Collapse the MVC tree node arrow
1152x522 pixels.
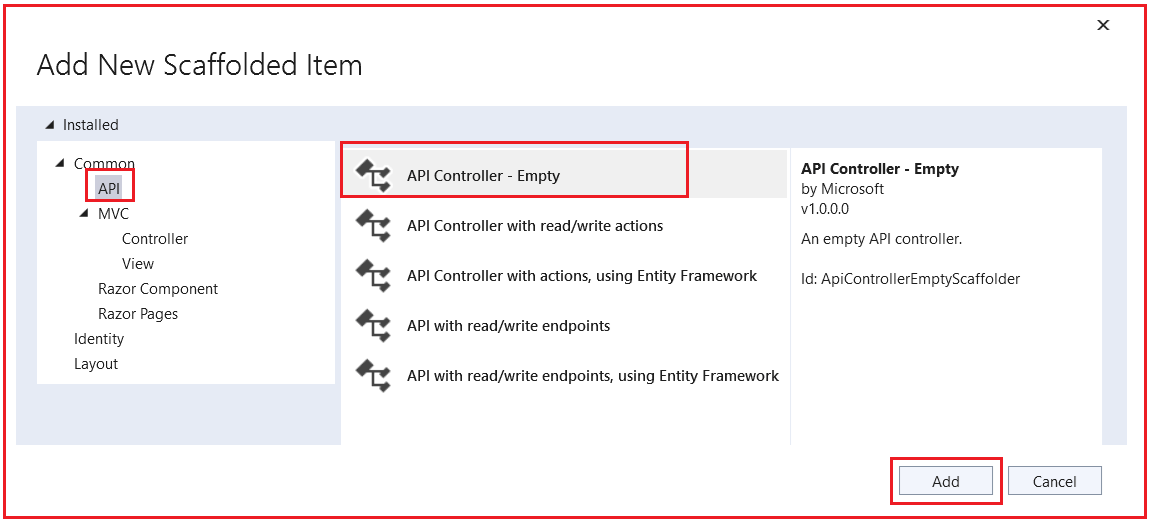(85, 213)
